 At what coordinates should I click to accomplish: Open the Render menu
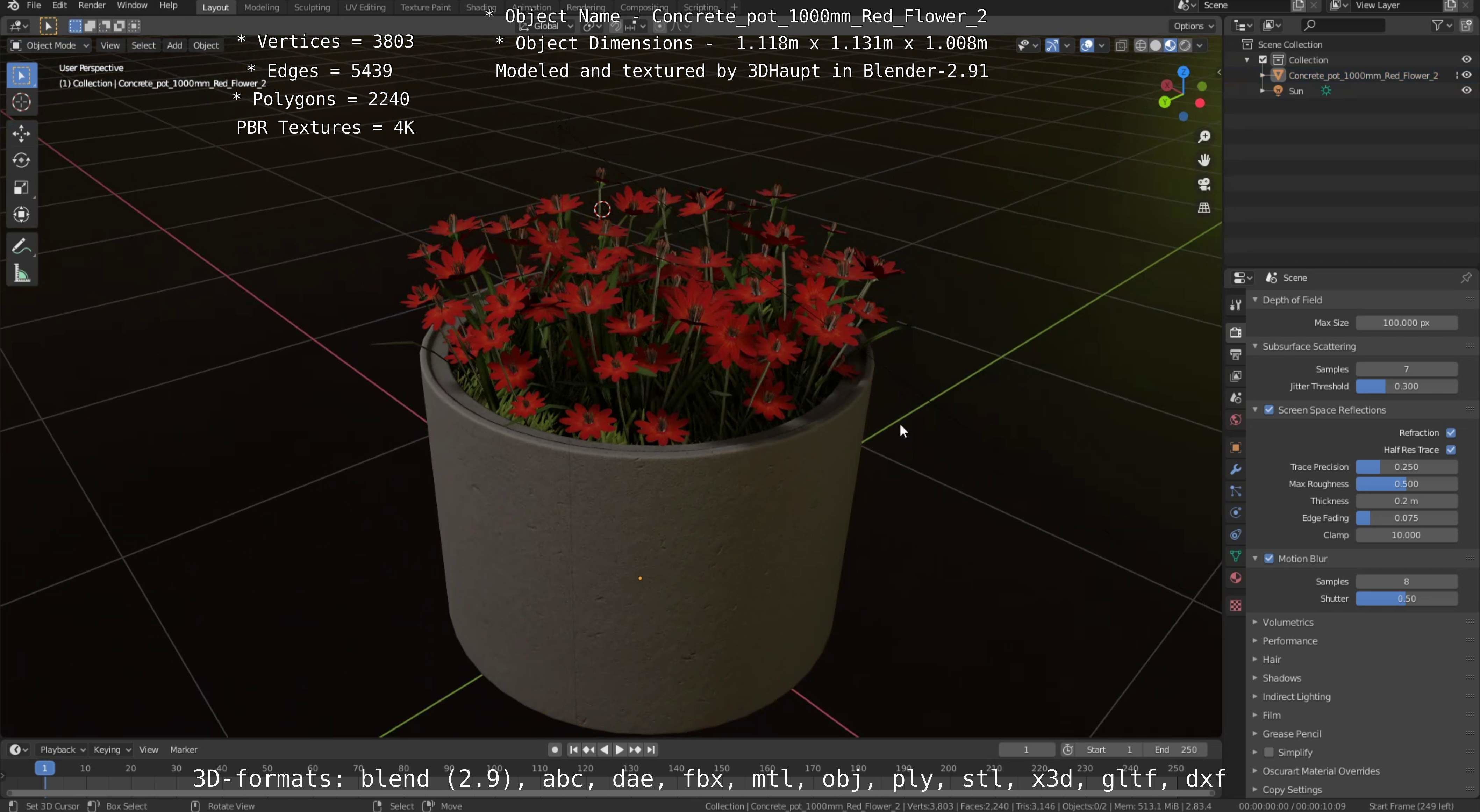click(92, 6)
